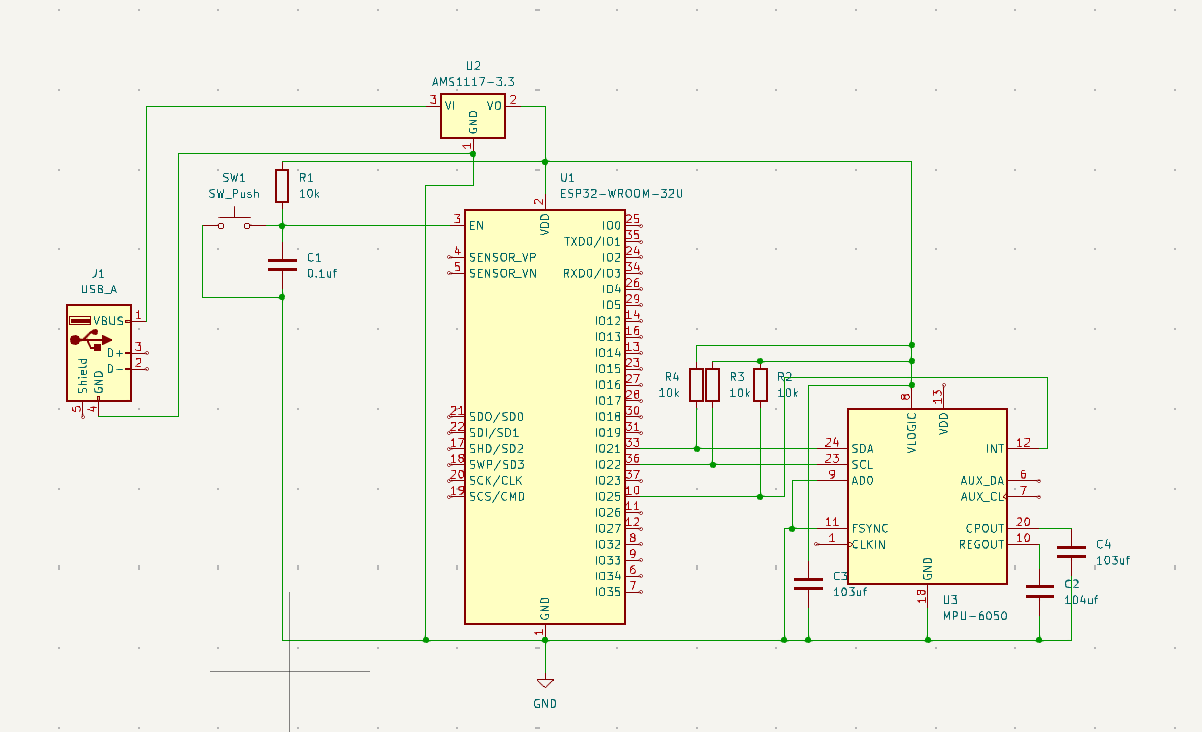Viewport: 1202px width, 732px height.
Task: Click the REGOUT pin label
Action: pyautogui.click(x=981, y=545)
